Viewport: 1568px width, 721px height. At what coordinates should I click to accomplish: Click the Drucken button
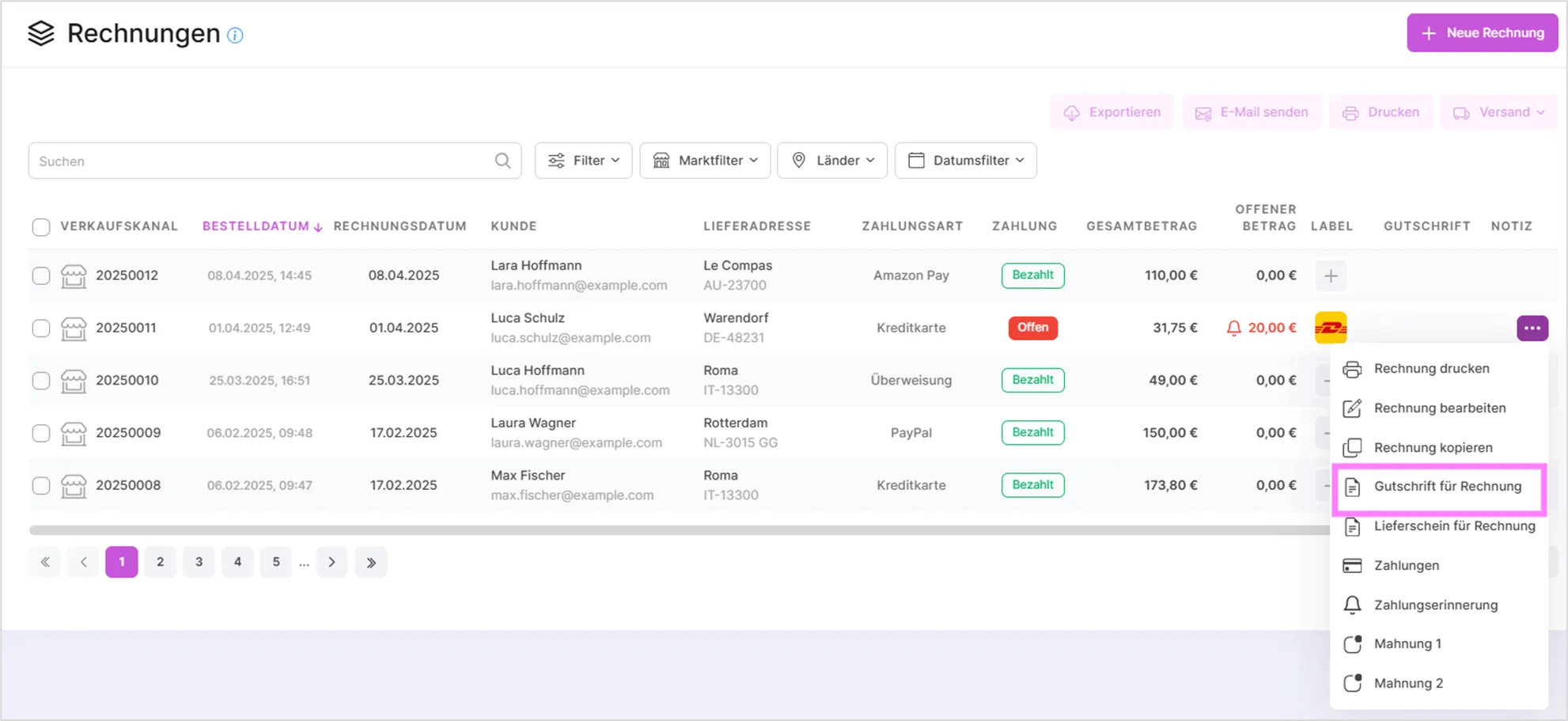(x=1381, y=112)
